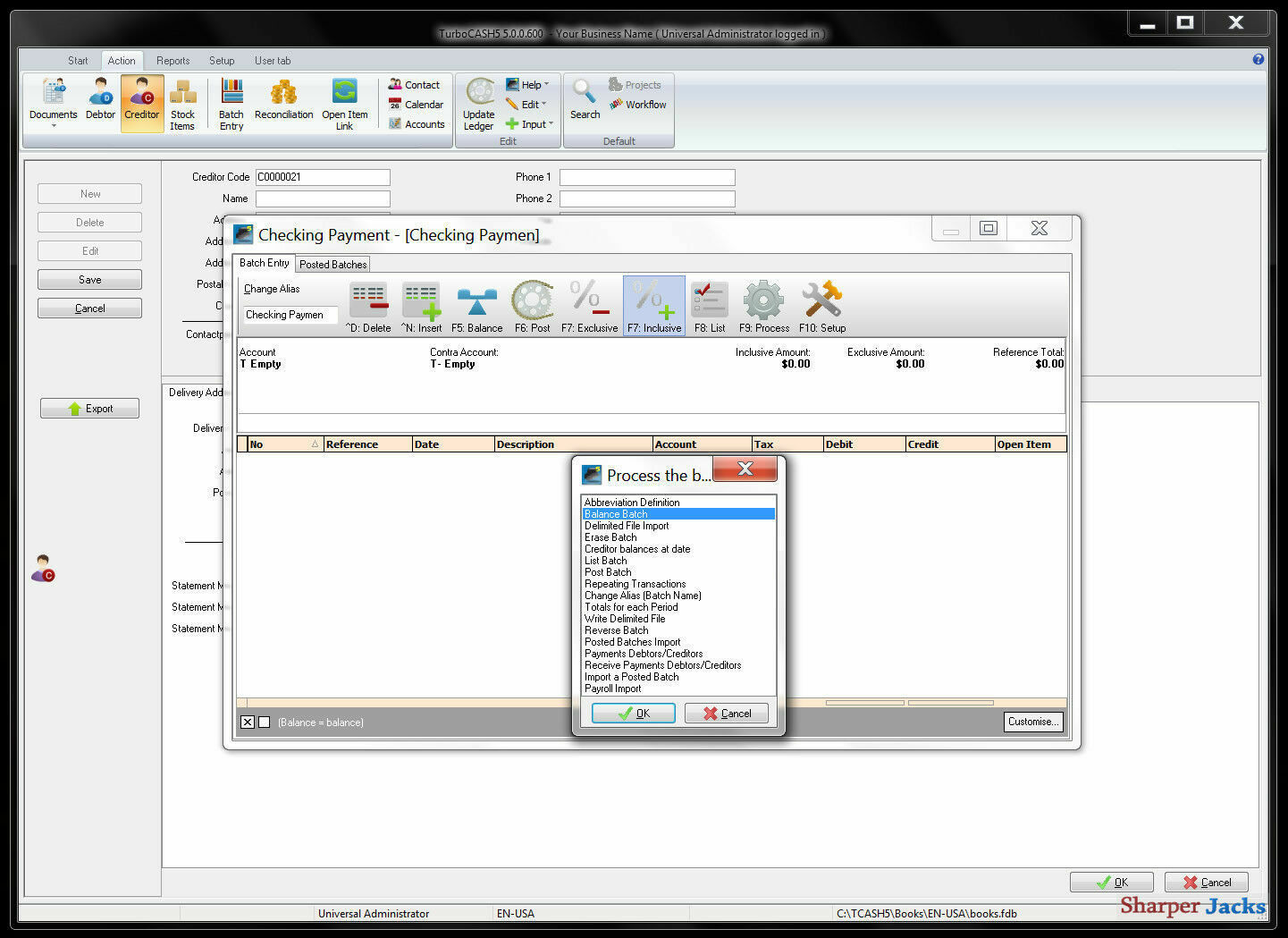Open F10: Setup tools icon
The image size is (1288, 938).
click(822, 308)
